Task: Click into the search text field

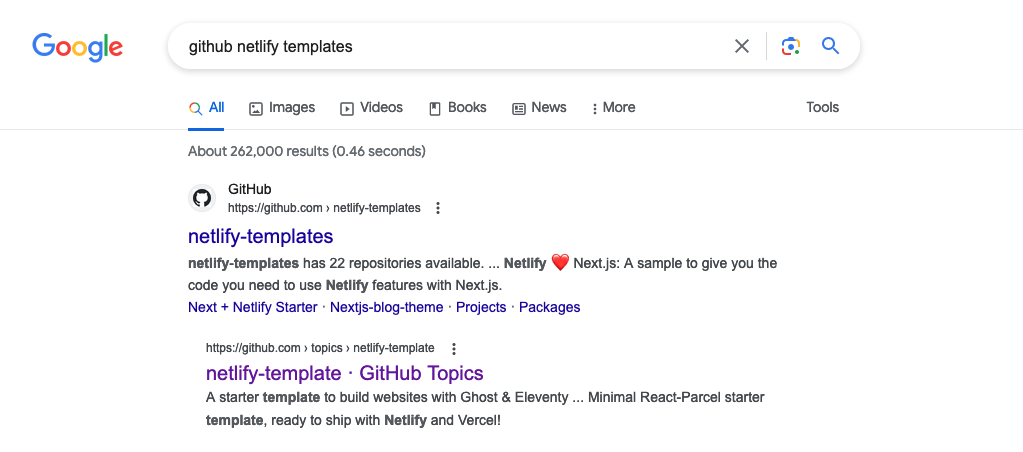Action: click(x=450, y=46)
